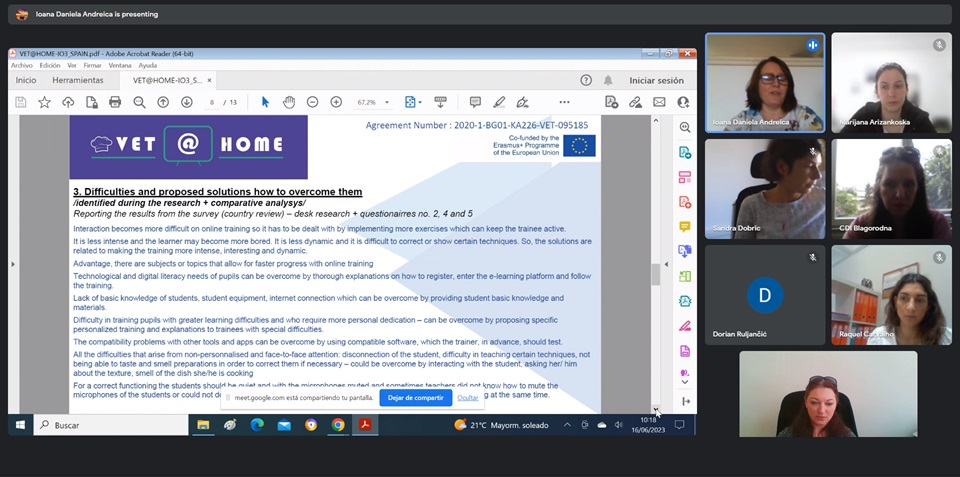Image resolution: width=960 pixels, height=477 pixels.
Task: Click the vertical scrollbar thumb in the document
Action: pos(656,273)
